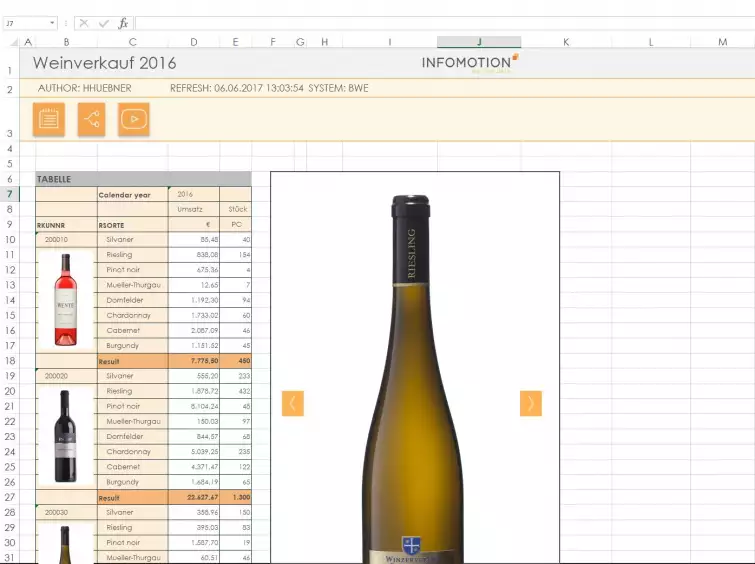The image size is (755, 564).
Task: Open the Name Box dropdown arrow
Action: (52, 23)
